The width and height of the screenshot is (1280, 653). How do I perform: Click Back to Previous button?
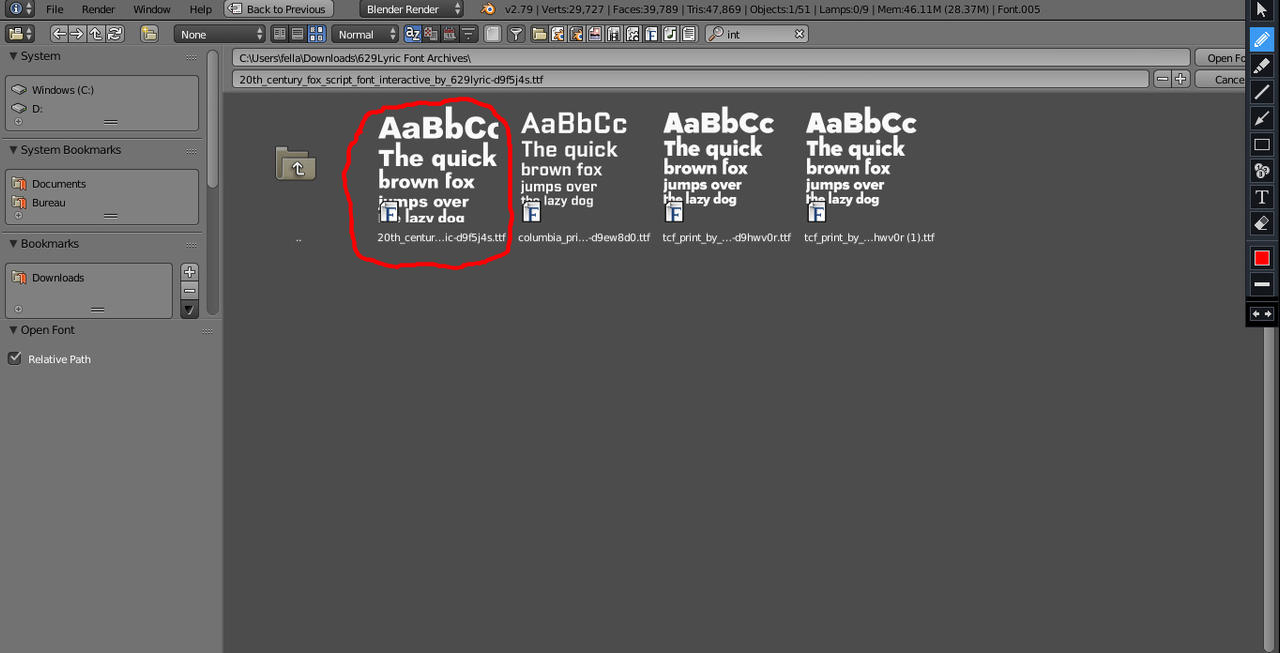coord(277,9)
